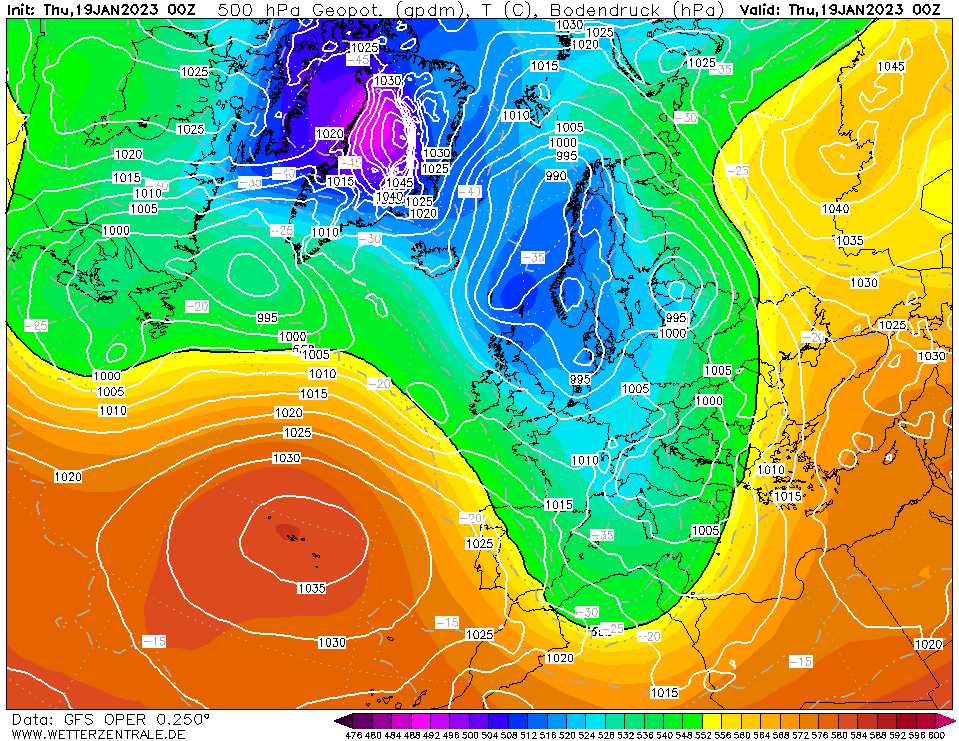Pick the 500 gpdm swatch in the legend
This screenshot has width=959, height=741.
(x=479, y=721)
